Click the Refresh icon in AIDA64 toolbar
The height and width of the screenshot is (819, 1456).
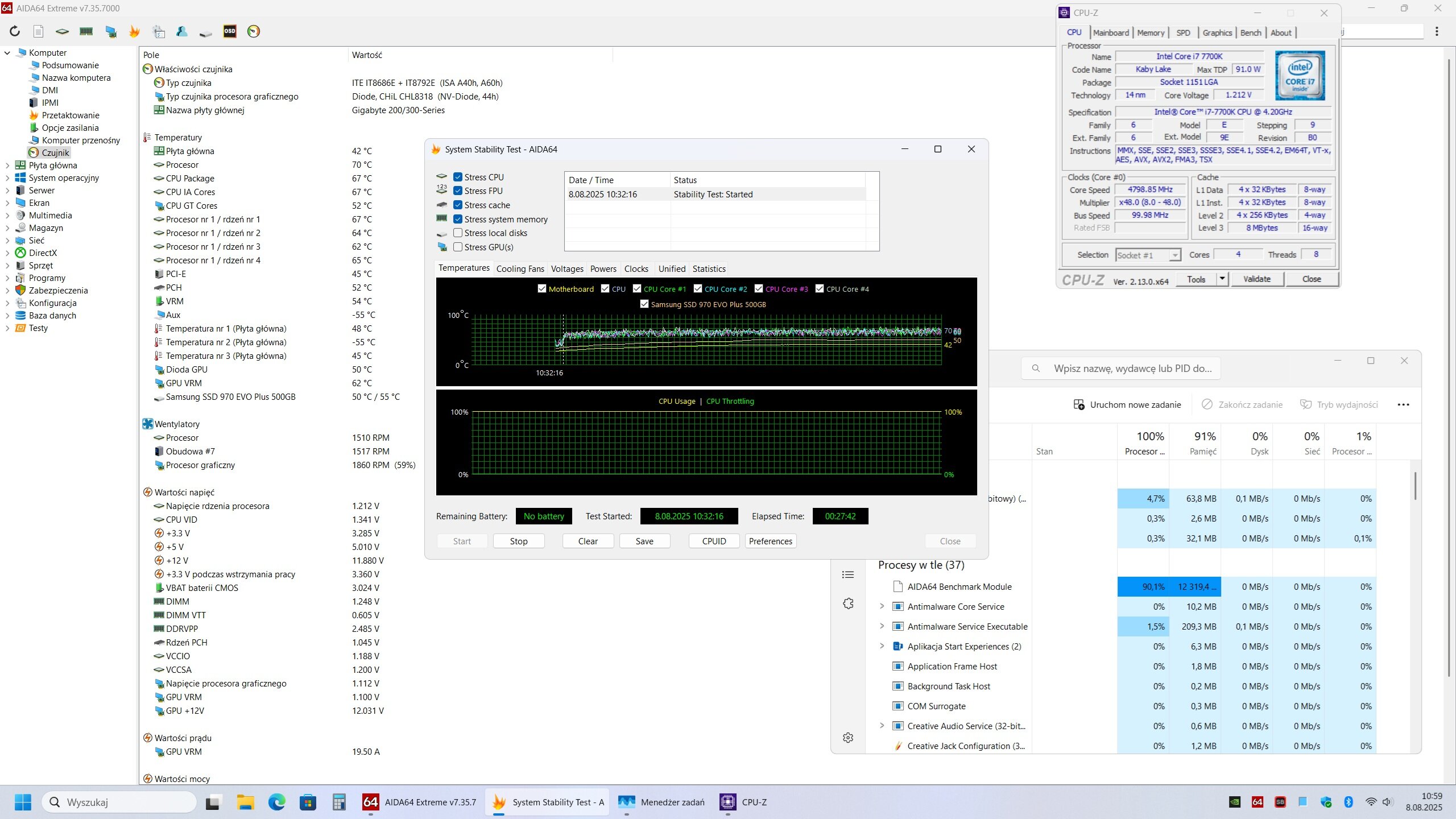(15, 31)
